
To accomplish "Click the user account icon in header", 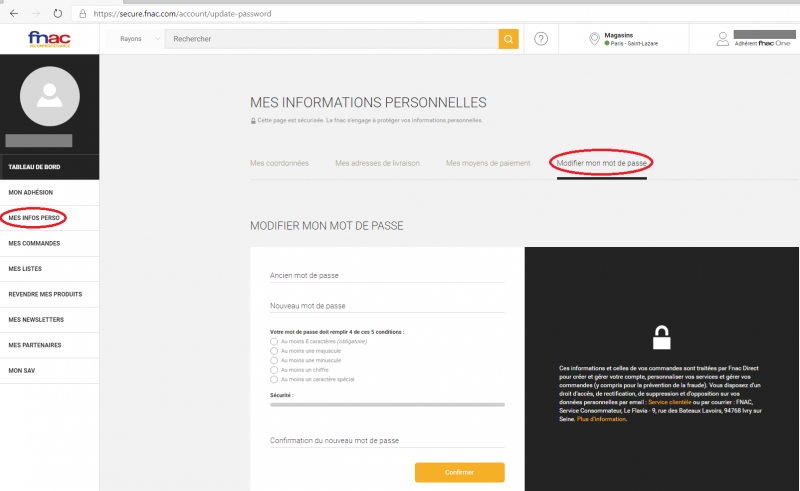I will coord(722,39).
